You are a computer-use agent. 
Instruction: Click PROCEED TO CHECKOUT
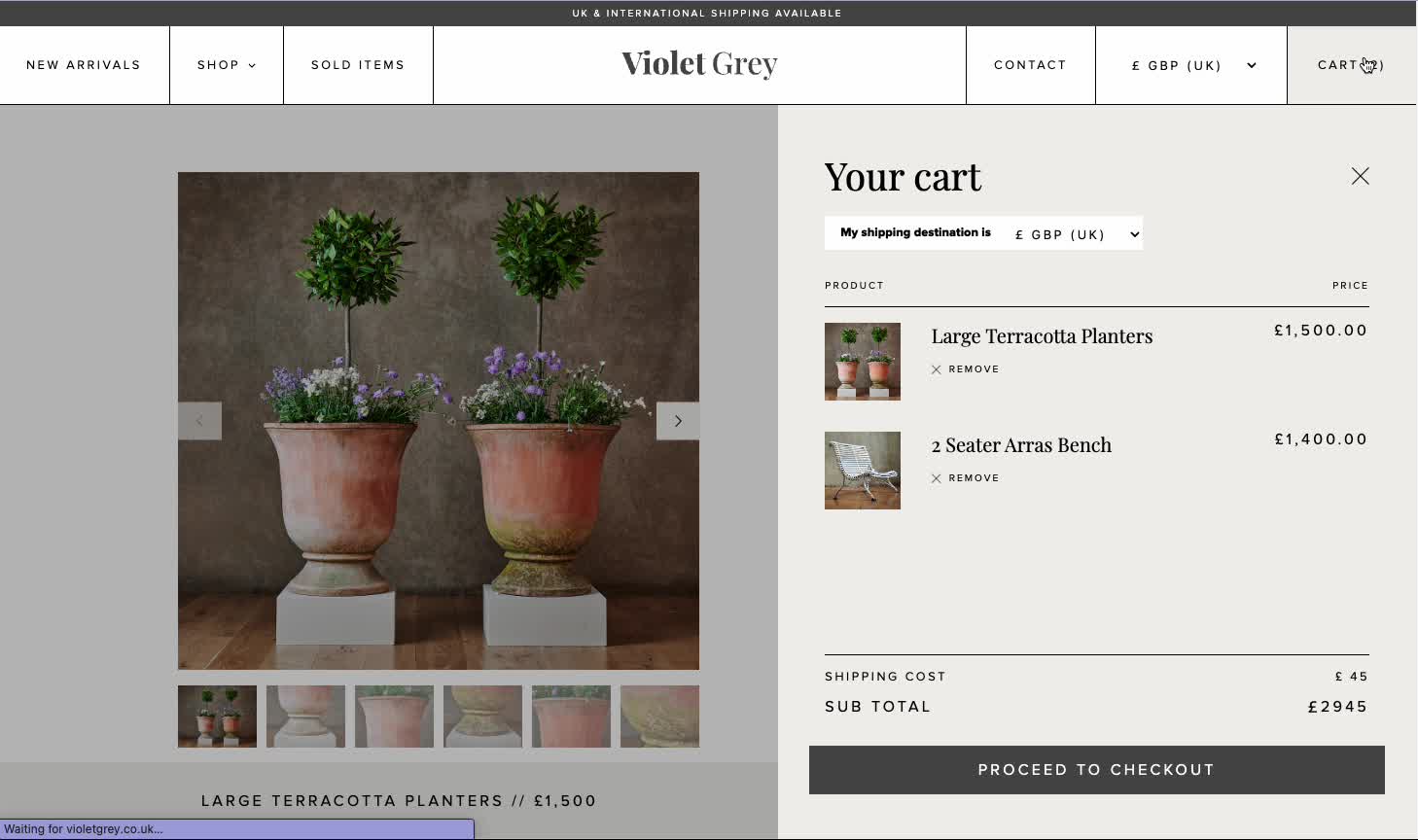click(1097, 770)
